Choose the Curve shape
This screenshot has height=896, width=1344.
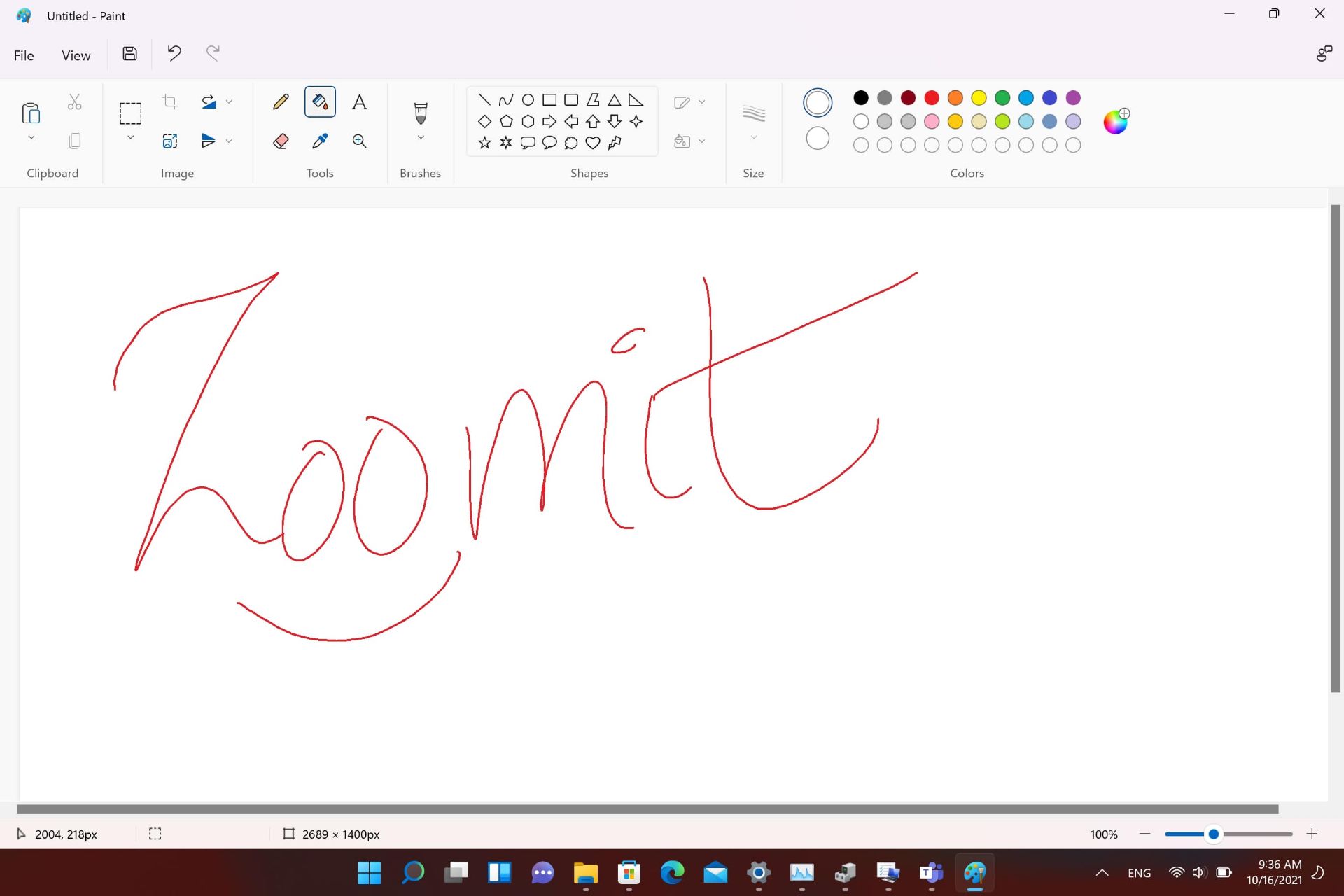pyautogui.click(x=506, y=100)
